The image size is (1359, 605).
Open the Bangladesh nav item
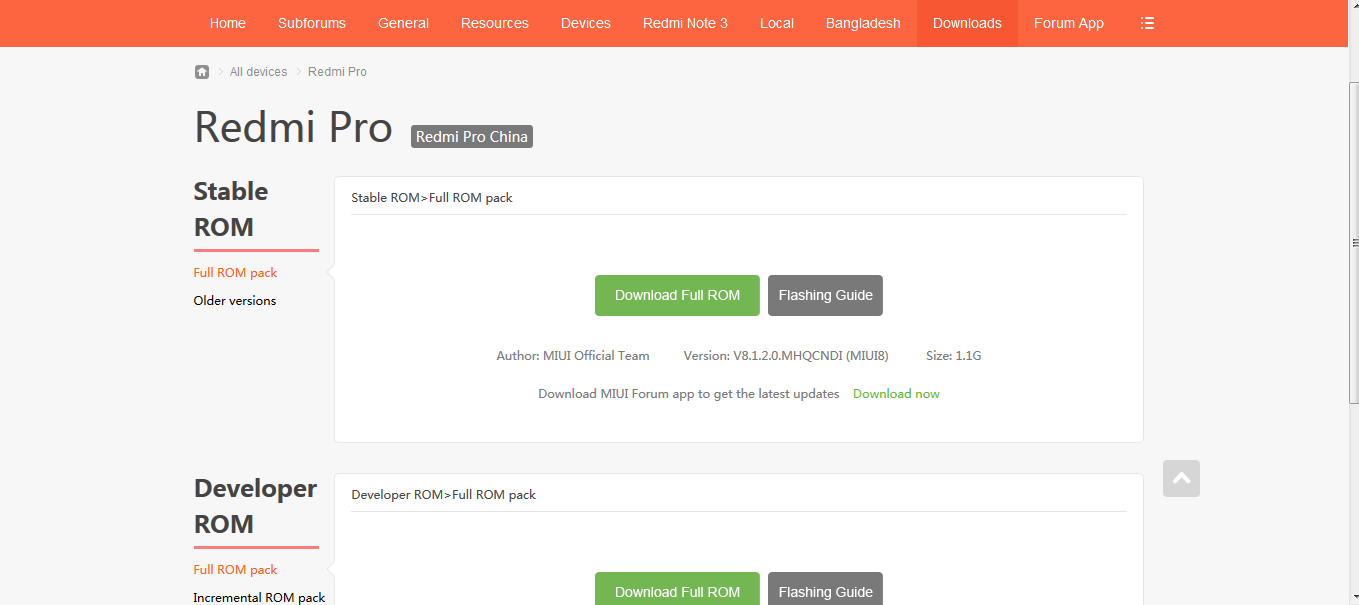coord(863,23)
